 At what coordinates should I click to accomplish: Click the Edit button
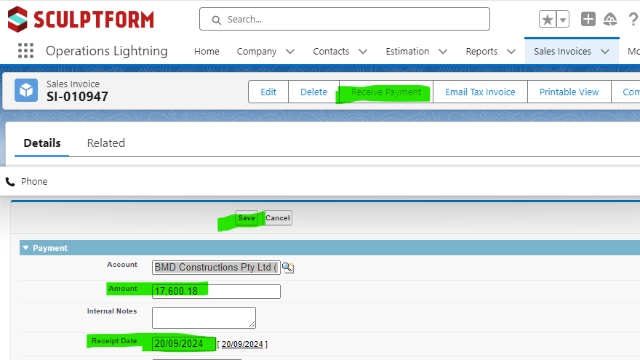[268, 92]
